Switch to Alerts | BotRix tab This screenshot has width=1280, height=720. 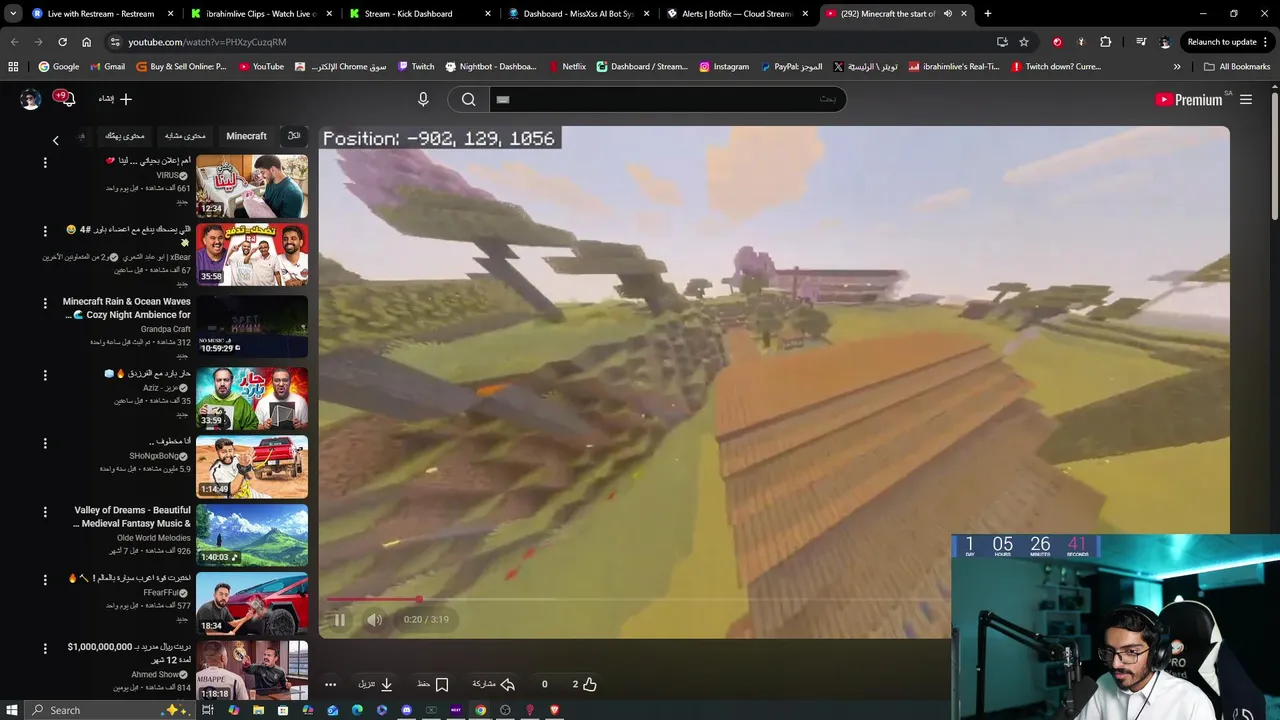[x=737, y=14]
